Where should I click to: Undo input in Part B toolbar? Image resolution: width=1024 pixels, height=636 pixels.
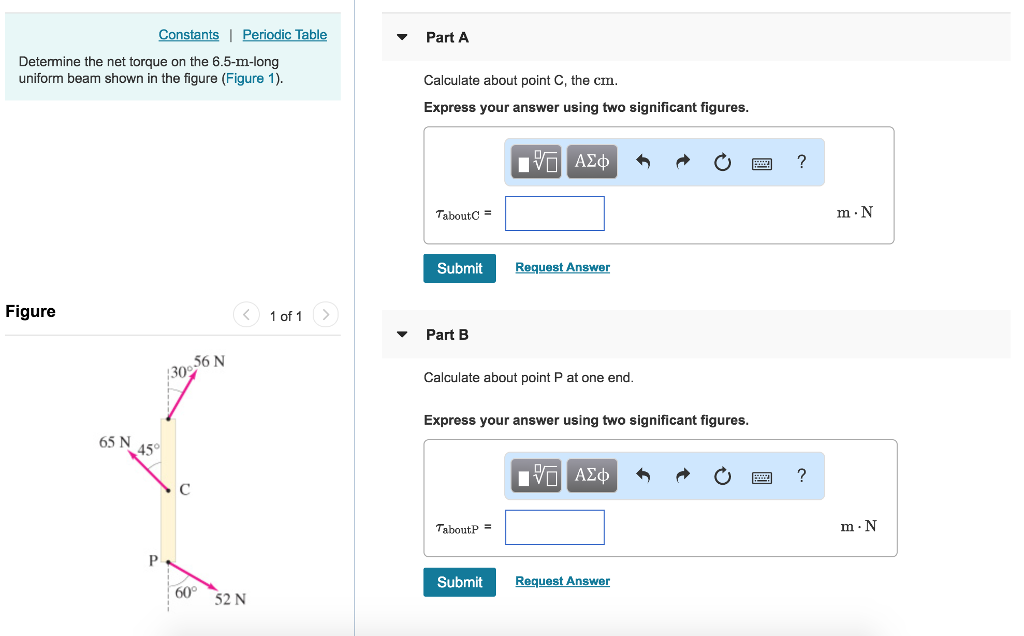pos(642,475)
